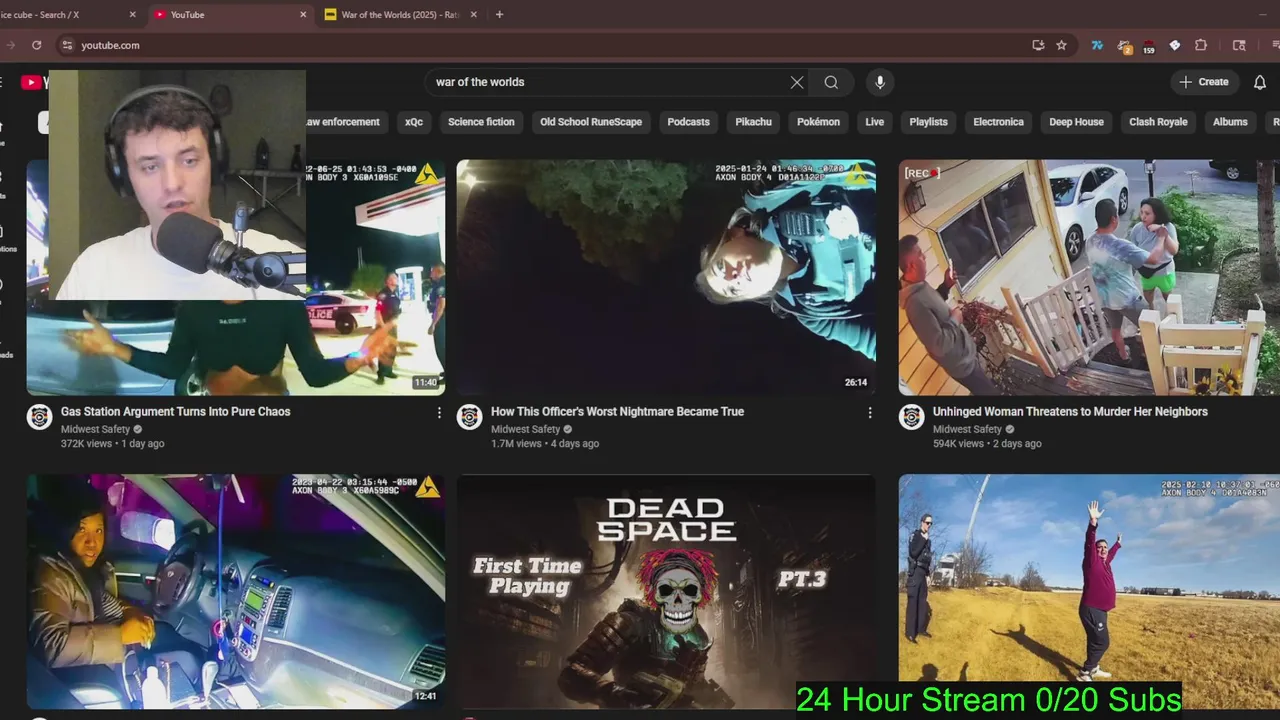Viewport: 1280px width, 720px height.
Task: Click title Gas Station Argument Turns Into Pure Chaos
Action: click(175, 411)
